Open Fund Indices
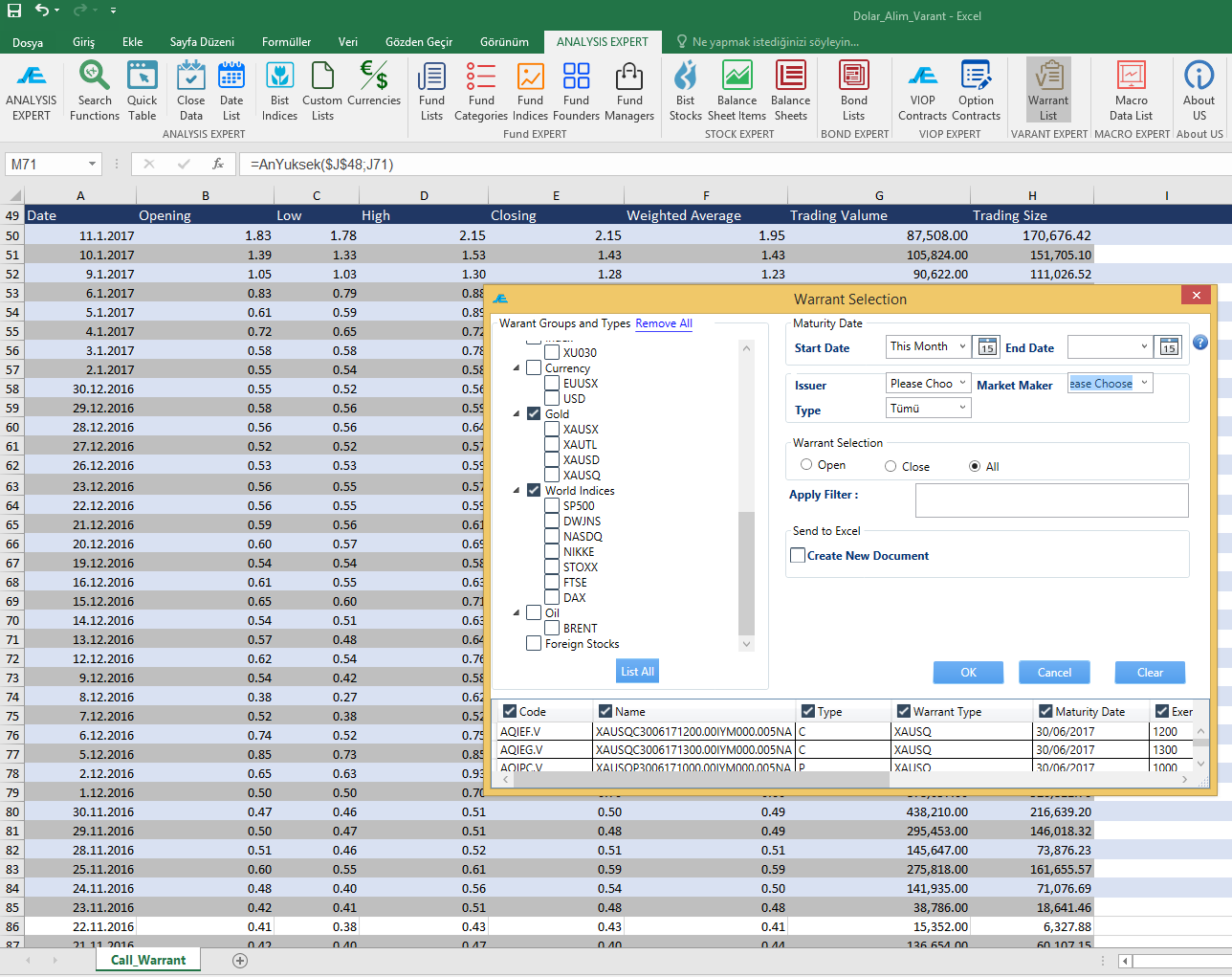This screenshot has width=1232, height=977. (x=530, y=91)
